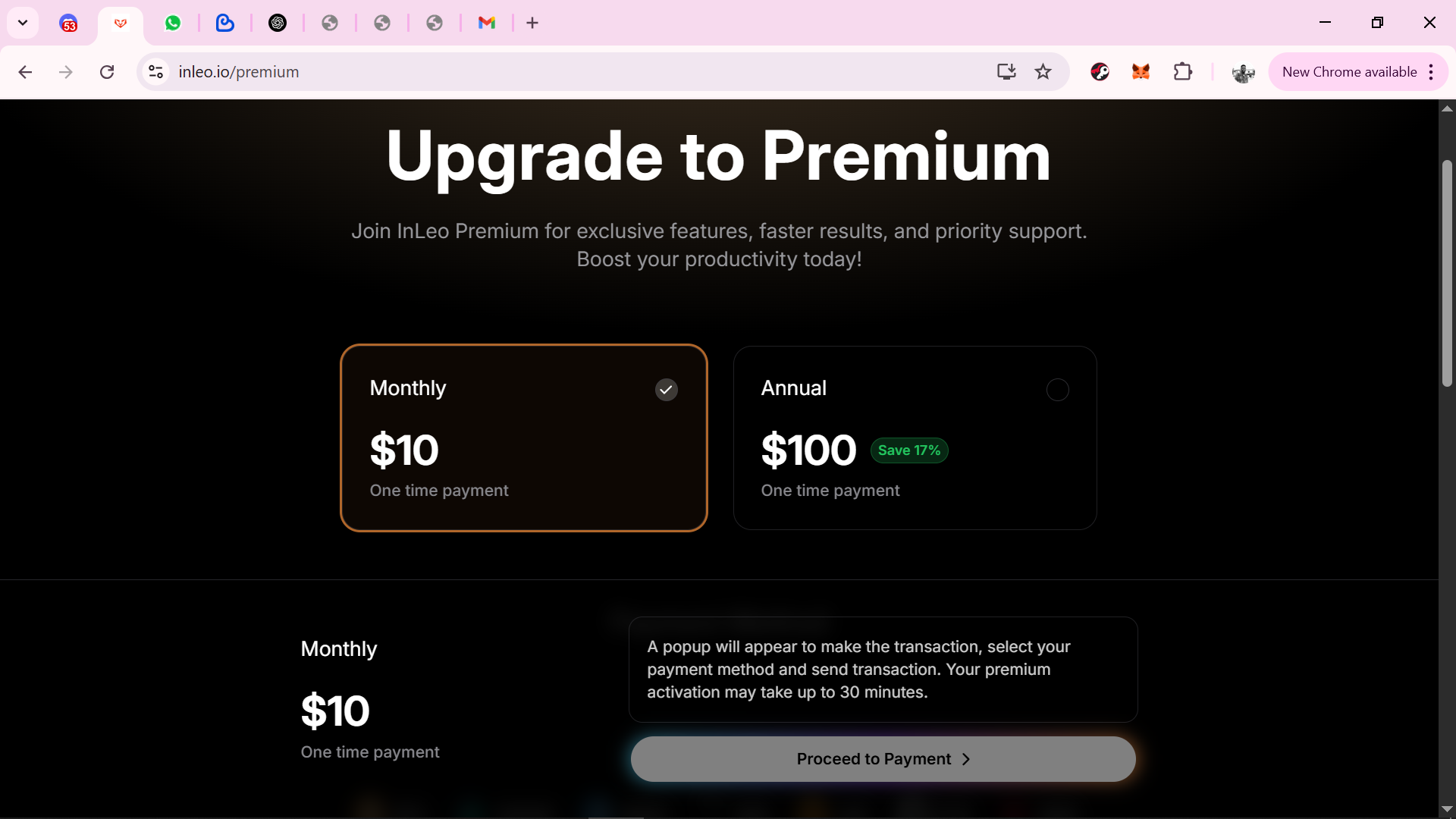
Task: Open the Extensions puzzle icon
Action: pos(1182,72)
